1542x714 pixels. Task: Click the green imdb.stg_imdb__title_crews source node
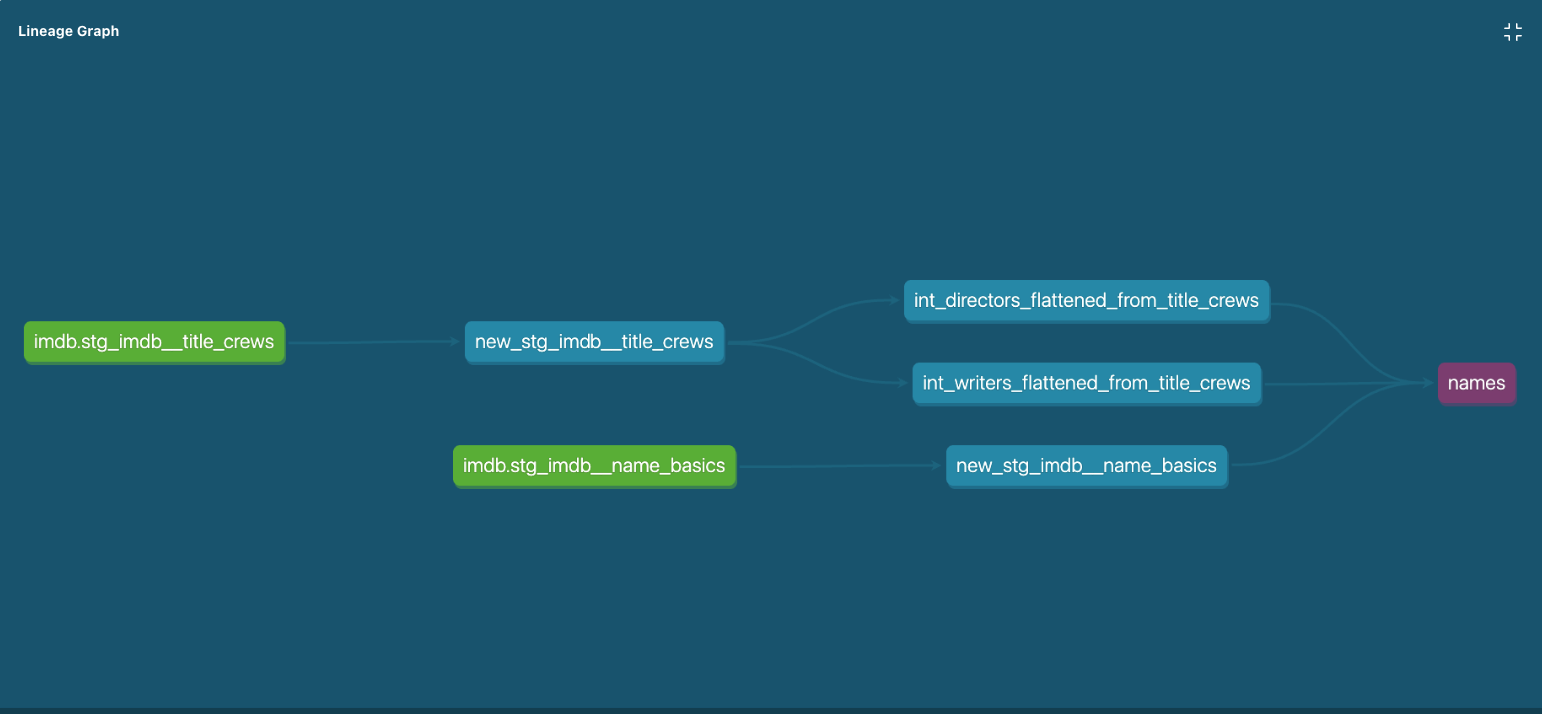click(x=154, y=341)
